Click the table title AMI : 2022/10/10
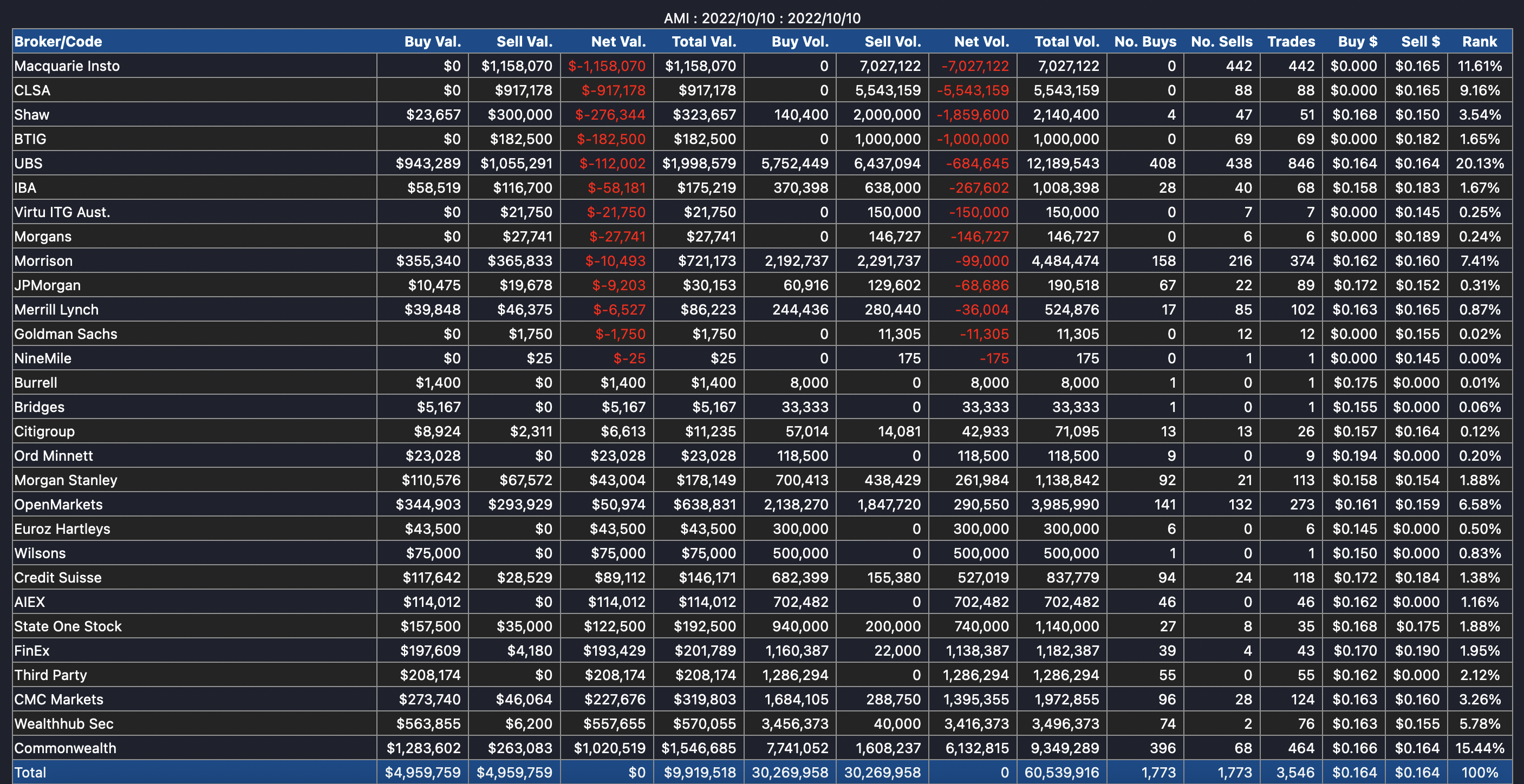This screenshot has width=1524, height=784. point(762,18)
